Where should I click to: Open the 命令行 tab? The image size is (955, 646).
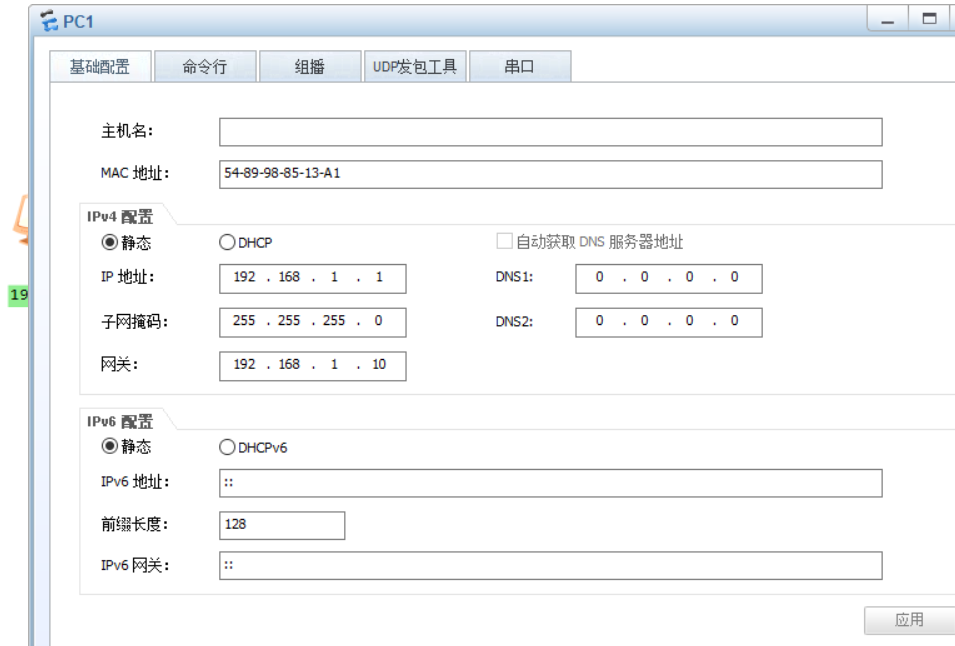pyautogui.click(x=205, y=66)
